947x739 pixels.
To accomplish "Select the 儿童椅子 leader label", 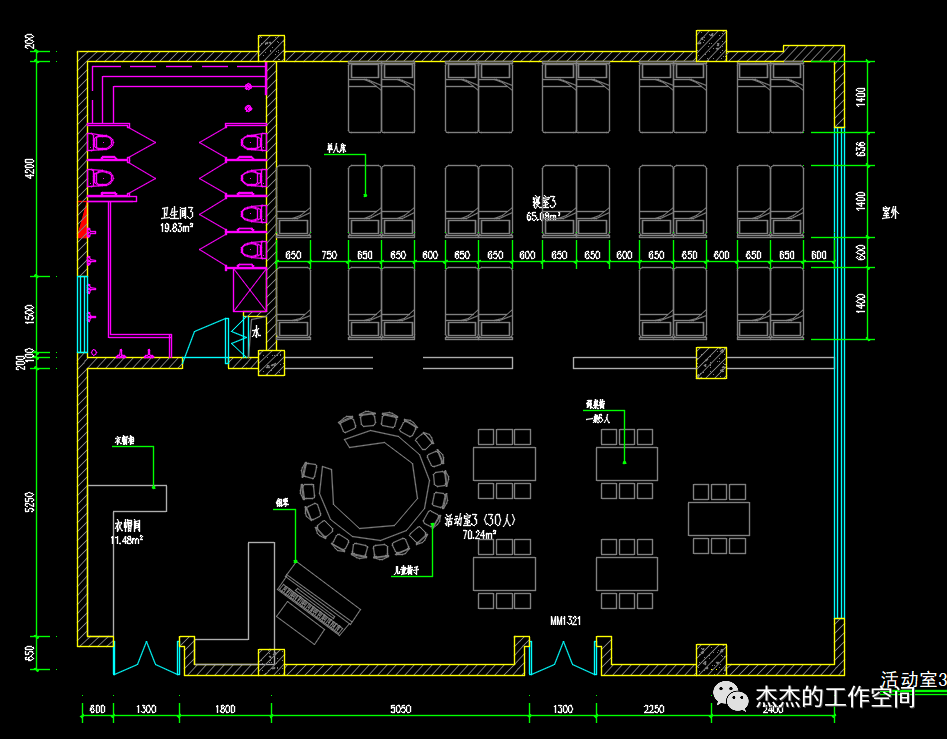I will click(406, 570).
